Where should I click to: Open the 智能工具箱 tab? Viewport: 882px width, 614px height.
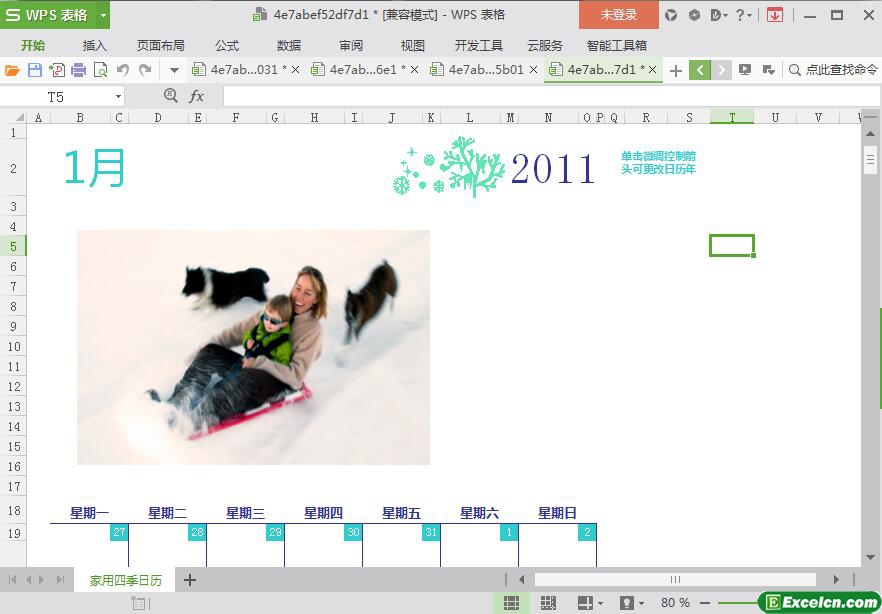[x=616, y=46]
